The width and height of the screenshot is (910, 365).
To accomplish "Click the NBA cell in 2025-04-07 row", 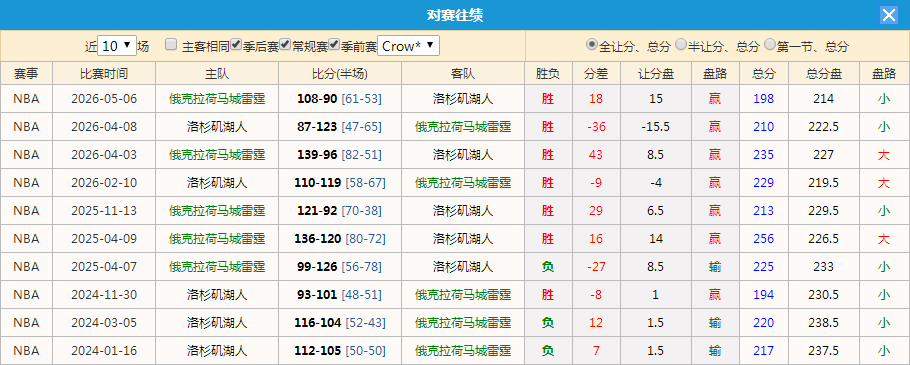I will [x=26, y=267].
